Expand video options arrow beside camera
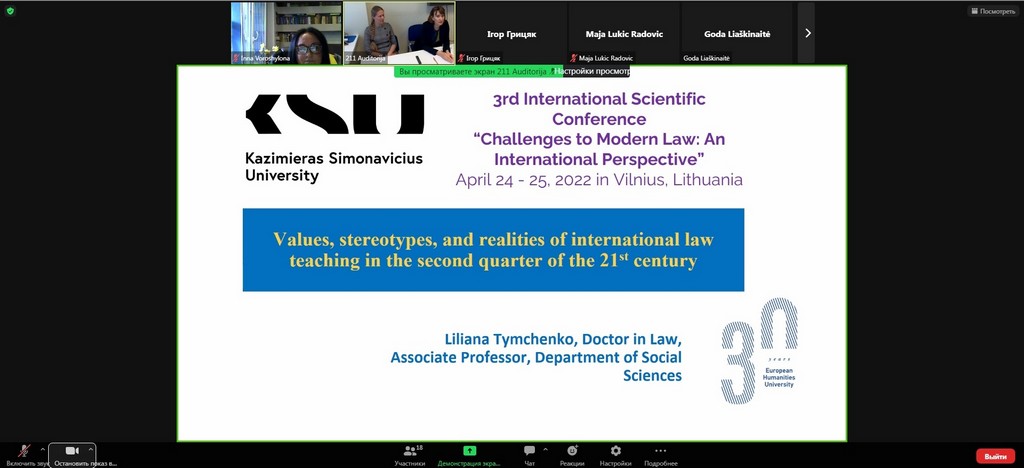Screen dimensions: 1024x468 click(91, 450)
